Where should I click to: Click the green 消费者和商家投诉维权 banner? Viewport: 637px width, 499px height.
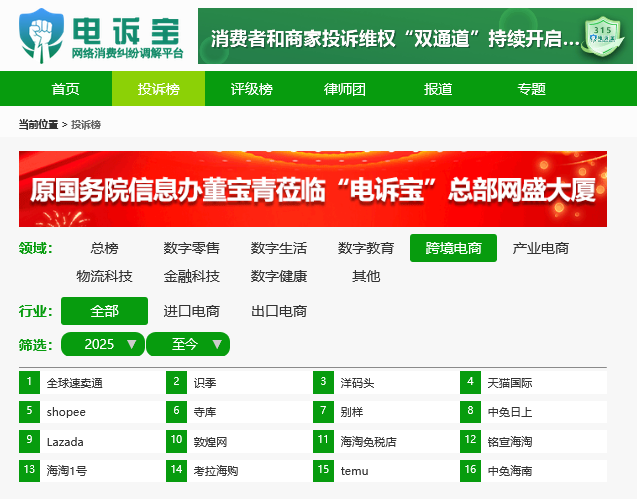[x=415, y=36]
